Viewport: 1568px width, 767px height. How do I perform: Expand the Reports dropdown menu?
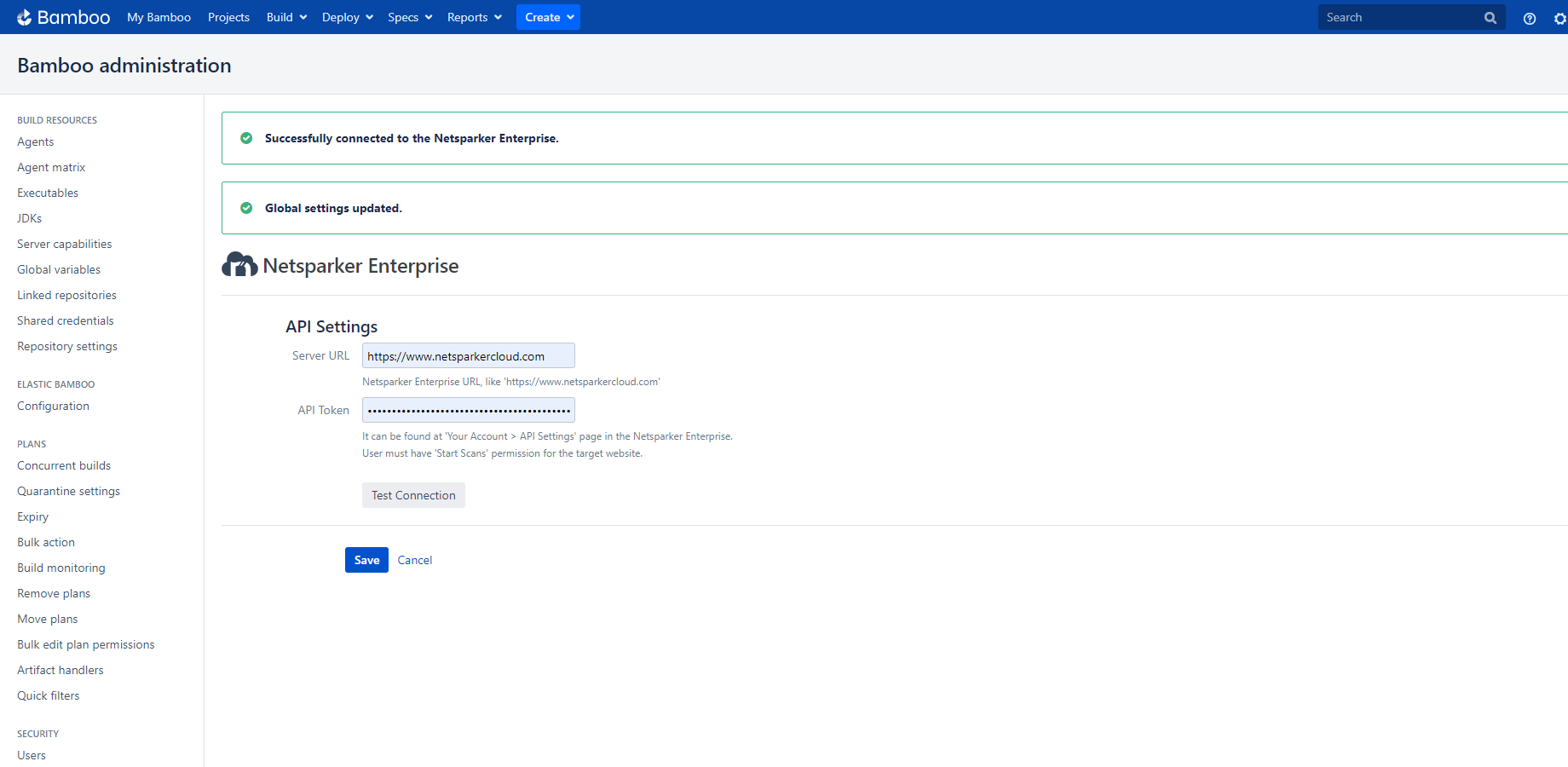pos(475,17)
